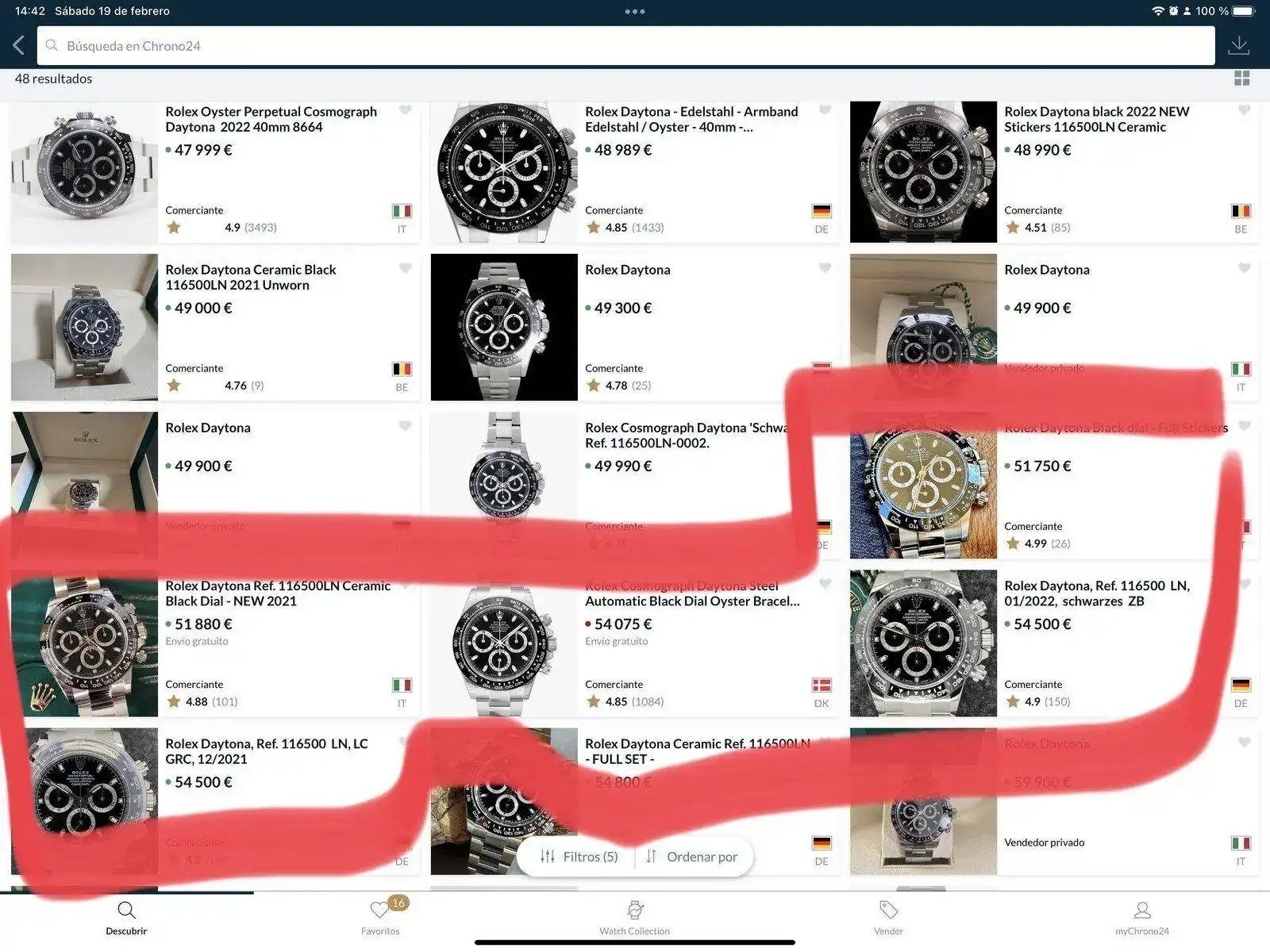Favorite the 49 300 € Rolex Daytona
Image resolution: width=1270 pixels, height=952 pixels.
[x=825, y=268]
